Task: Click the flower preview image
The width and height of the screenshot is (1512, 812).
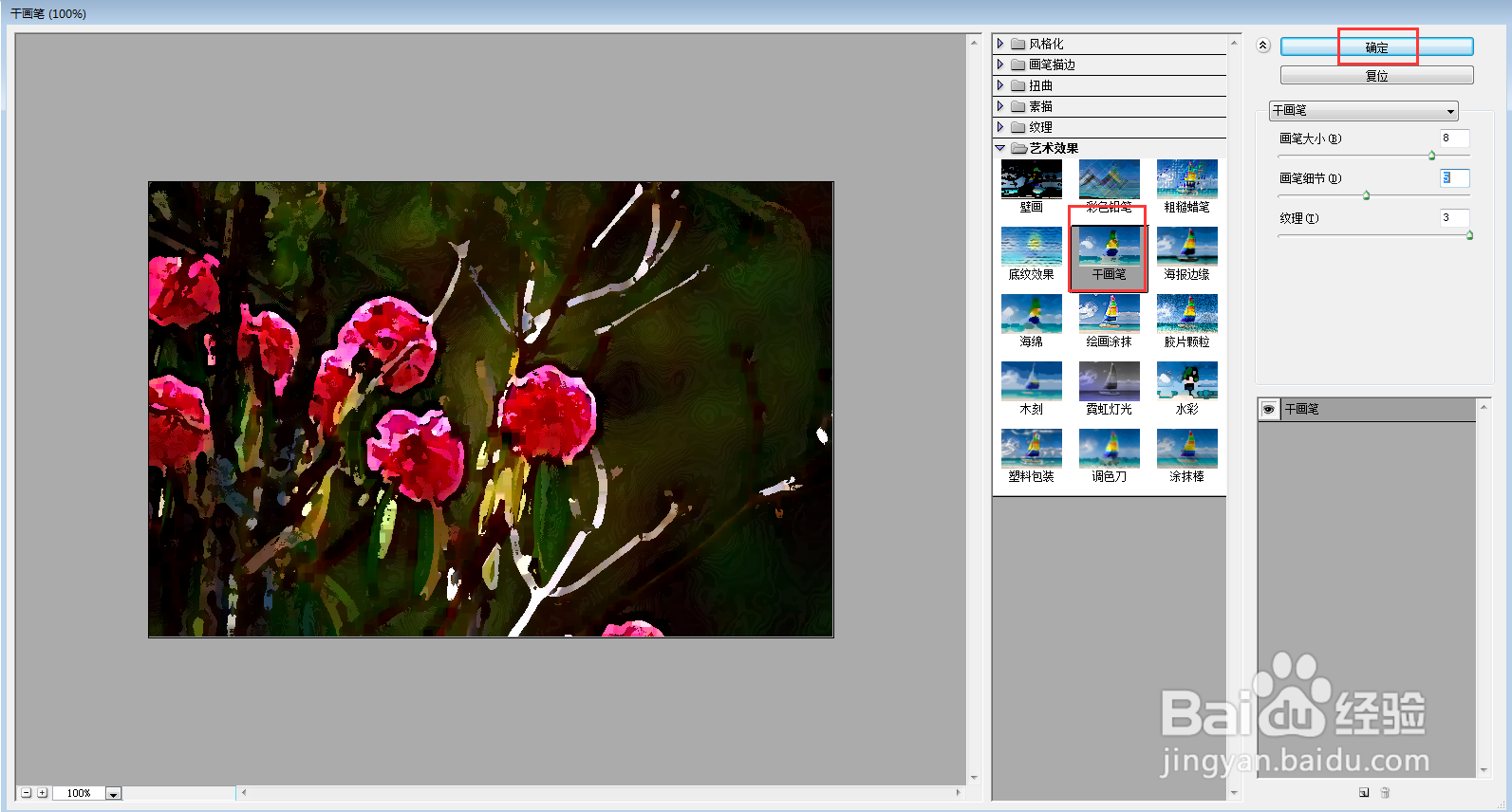Action: (491, 409)
